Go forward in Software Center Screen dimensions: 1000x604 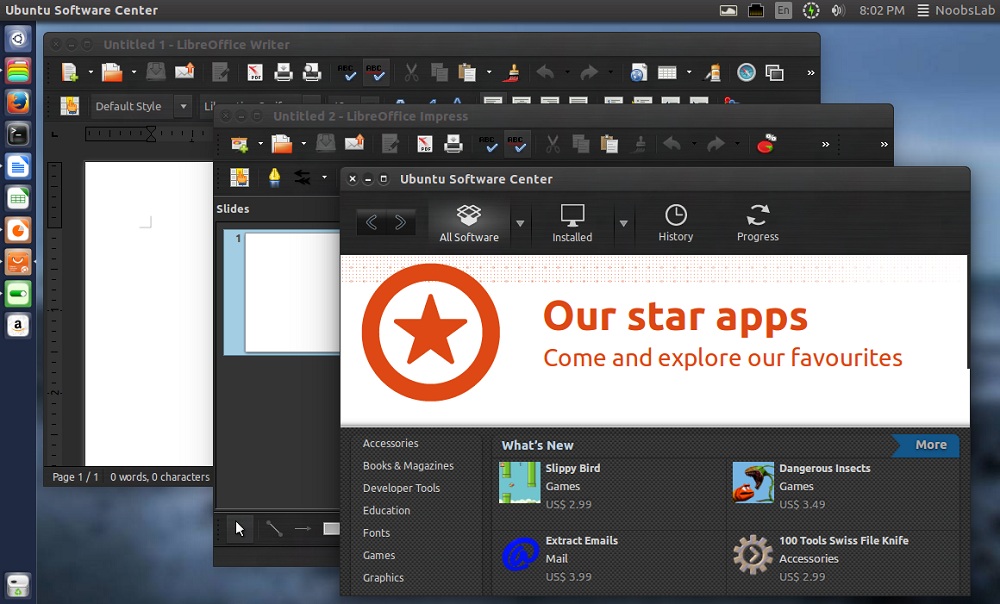click(x=401, y=222)
